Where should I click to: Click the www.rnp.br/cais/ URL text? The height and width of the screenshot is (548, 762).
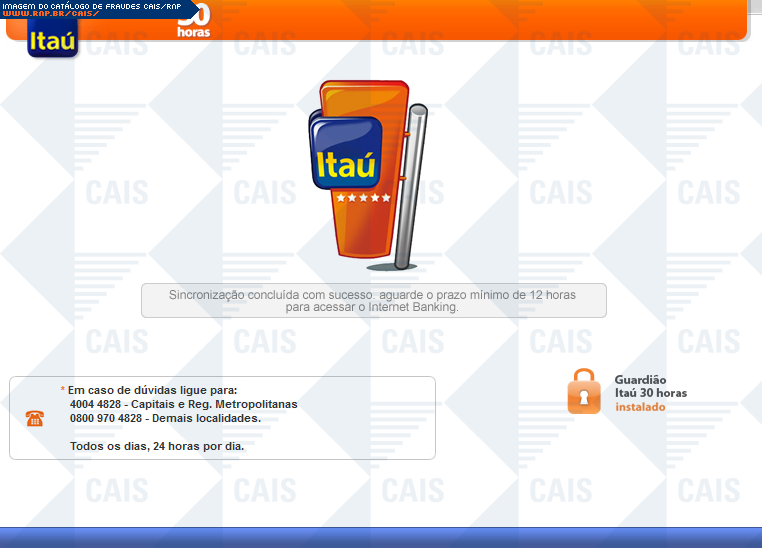click(x=49, y=14)
